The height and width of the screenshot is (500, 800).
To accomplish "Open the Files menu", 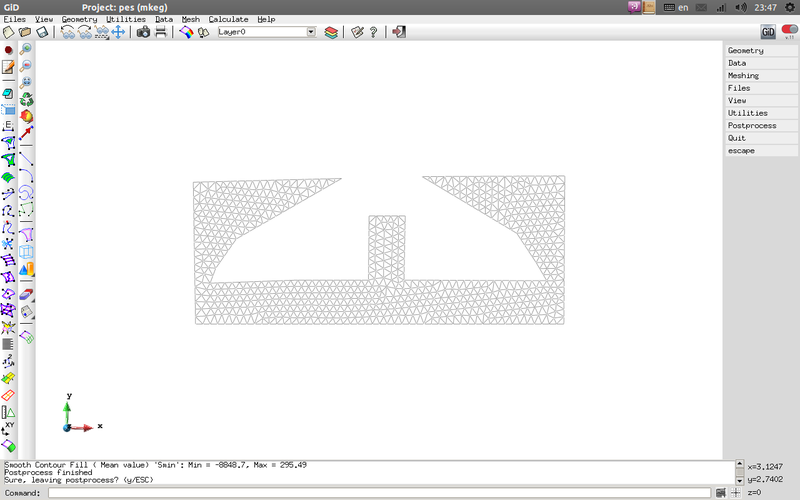I will tap(14, 19).
